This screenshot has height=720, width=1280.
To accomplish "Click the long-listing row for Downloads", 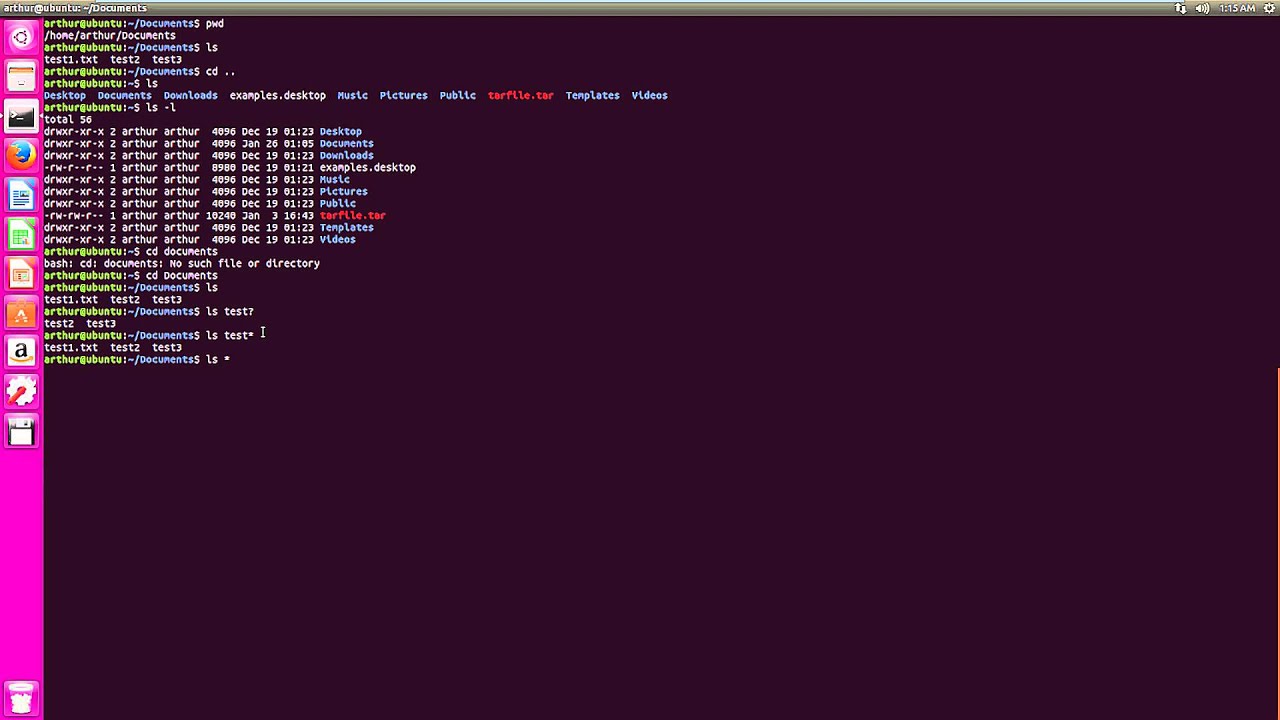I will [x=209, y=155].
